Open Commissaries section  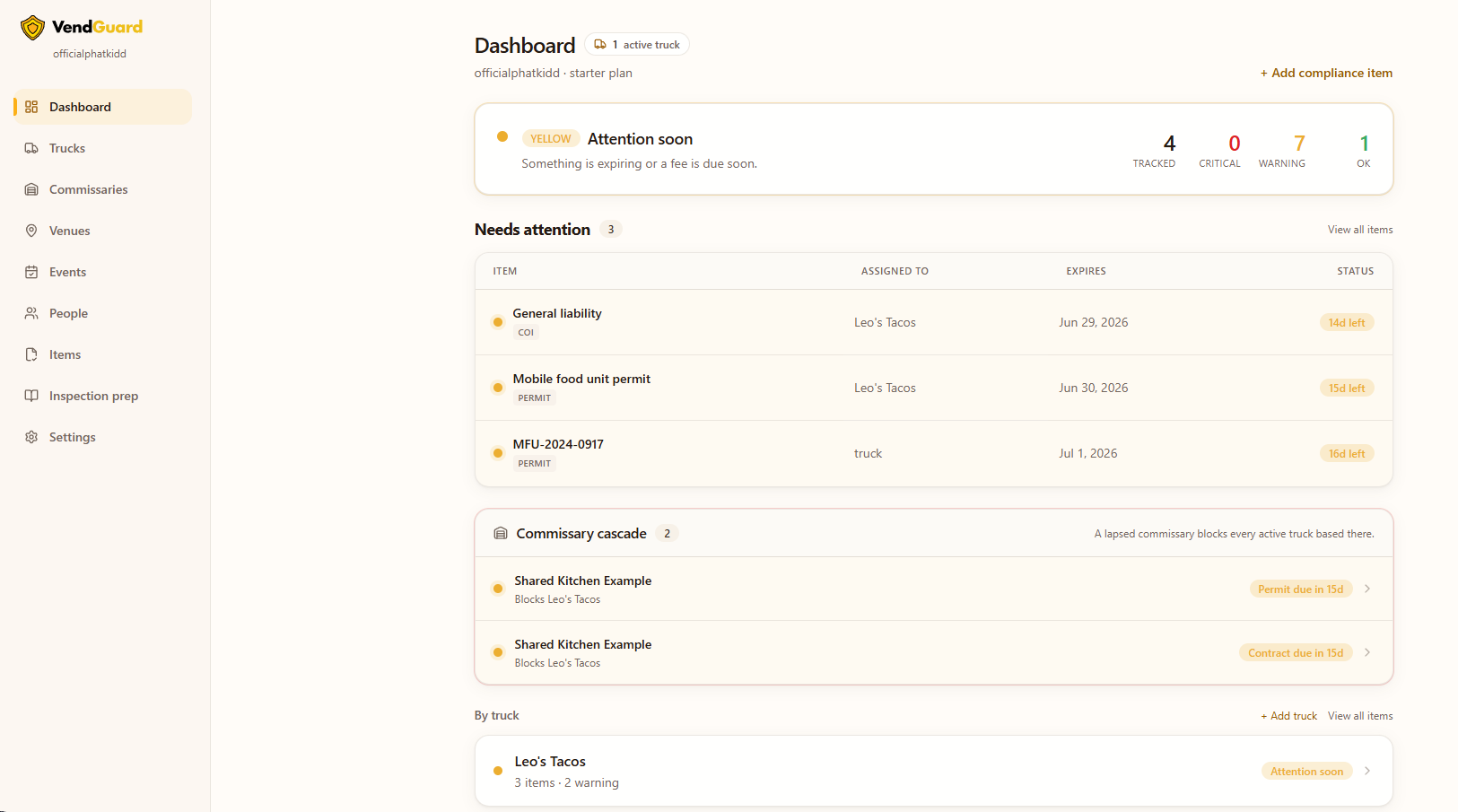point(103,189)
